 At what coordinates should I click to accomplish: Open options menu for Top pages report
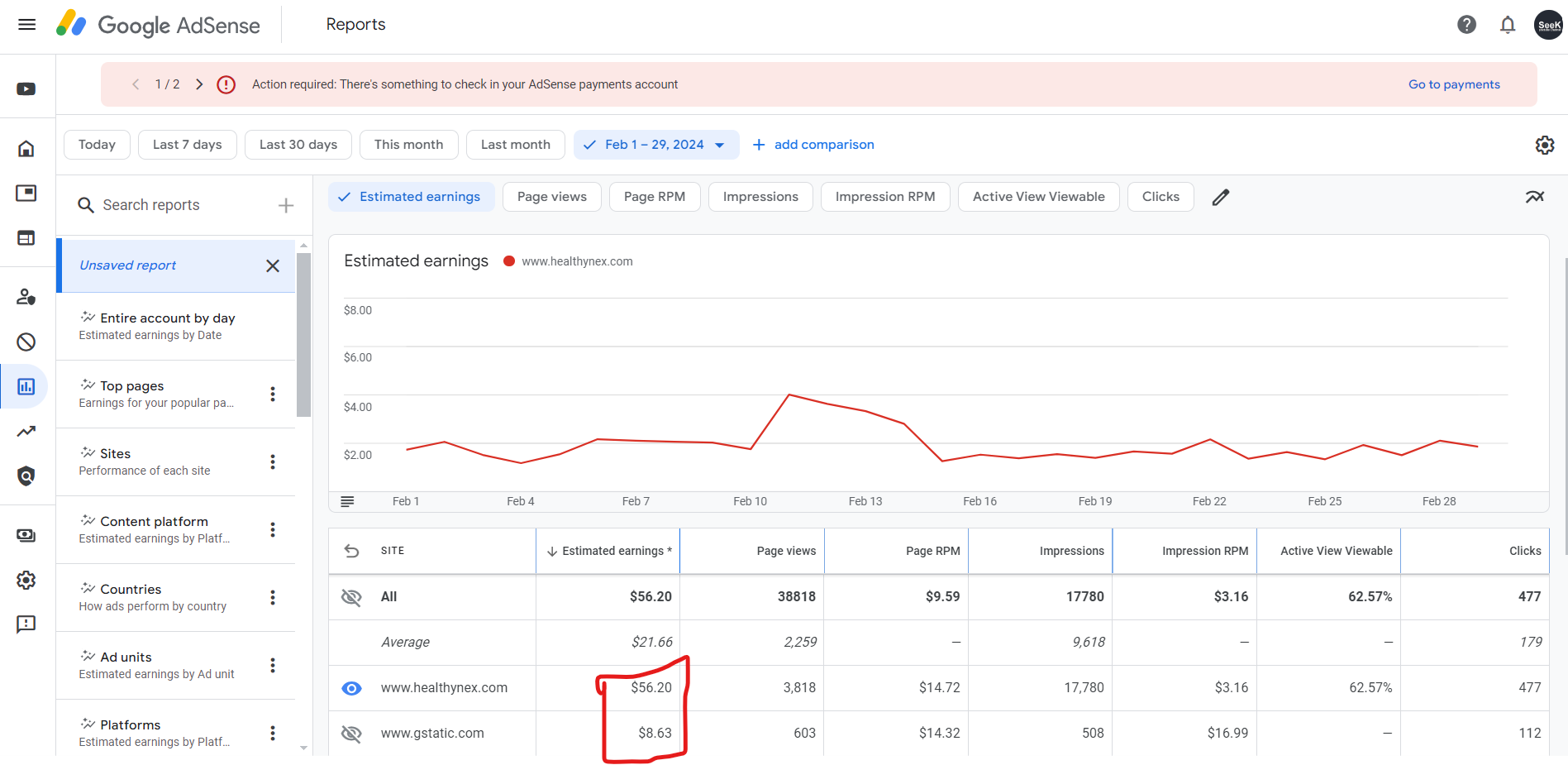273,394
